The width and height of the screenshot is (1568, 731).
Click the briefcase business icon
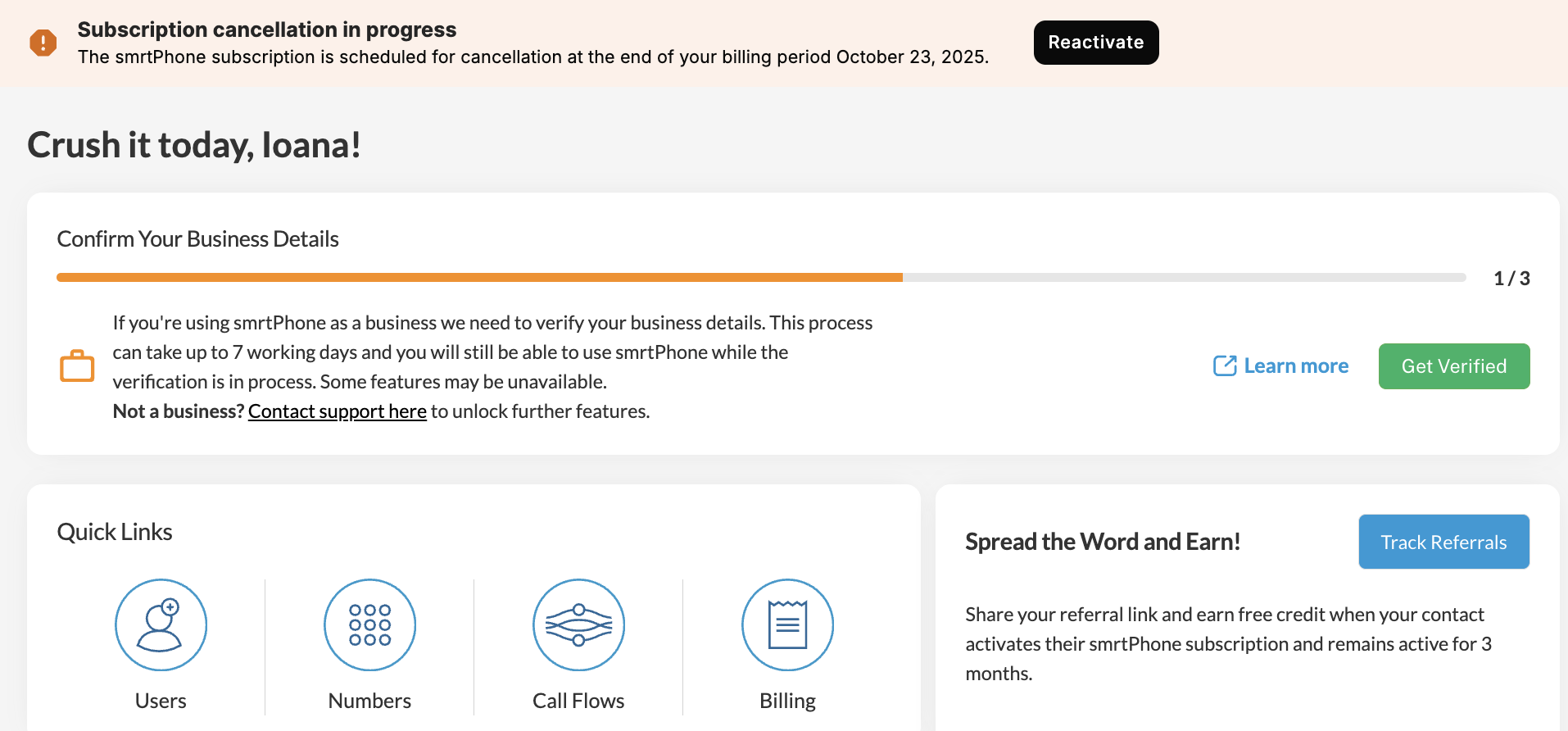pos(77,366)
